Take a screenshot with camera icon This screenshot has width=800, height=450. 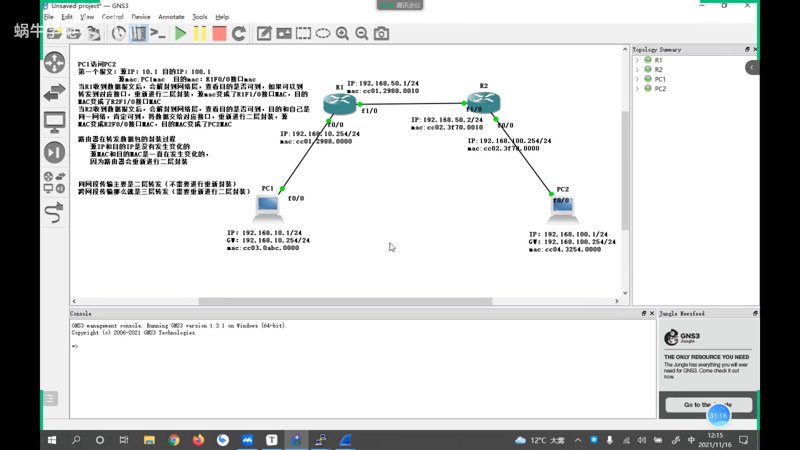click(x=381, y=34)
